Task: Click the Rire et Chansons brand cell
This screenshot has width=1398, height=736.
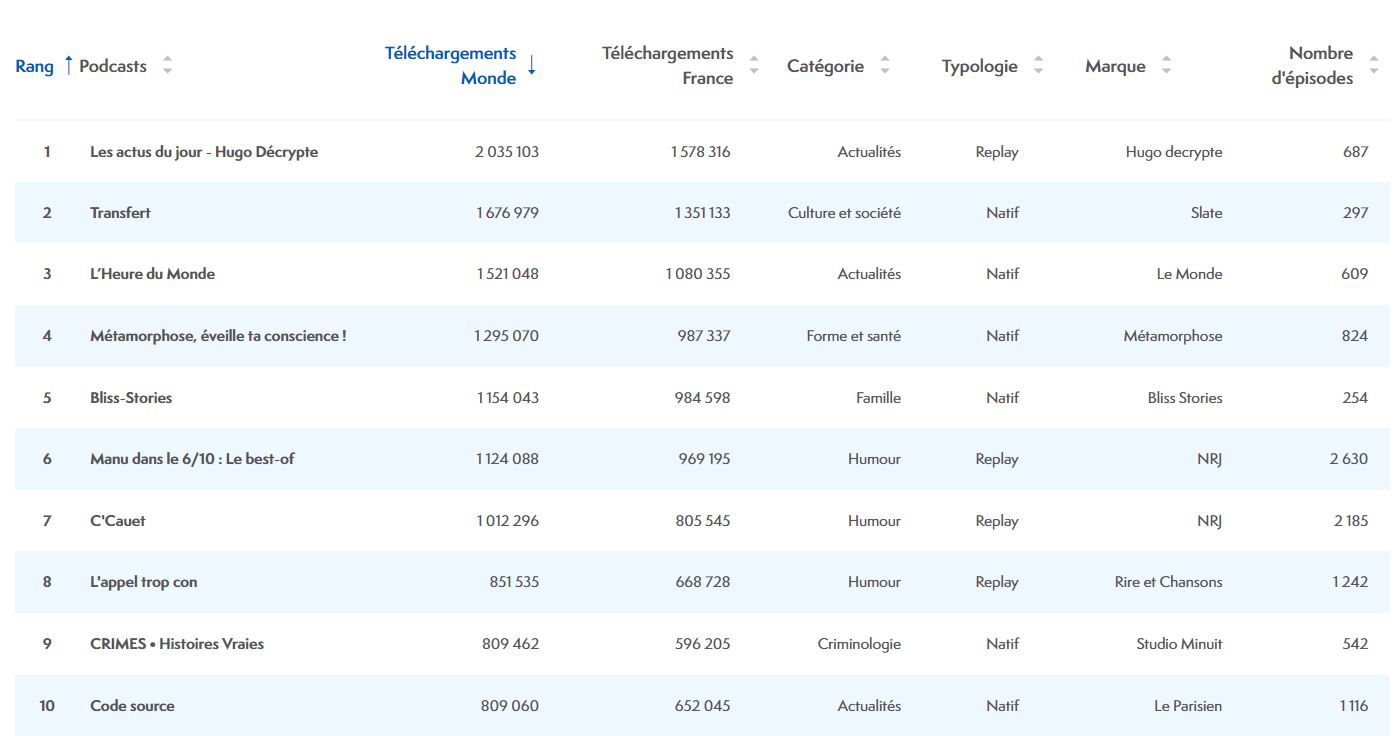Action: coord(1169,582)
